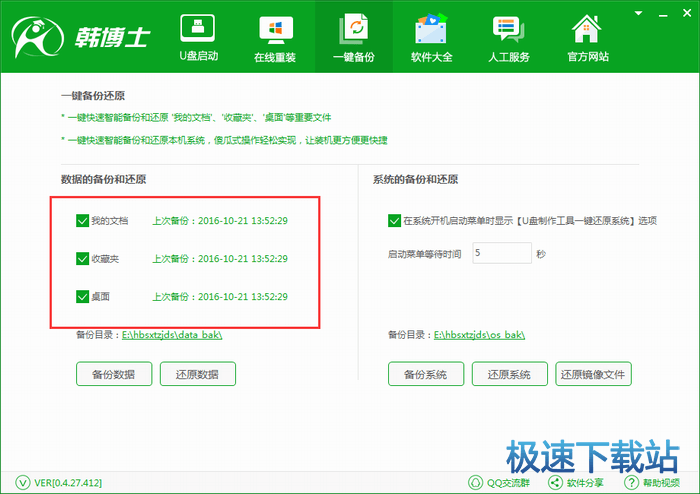Click the 备份系统 button
Image resolution: width=700 pixels, height=494 pixels.
426,374
